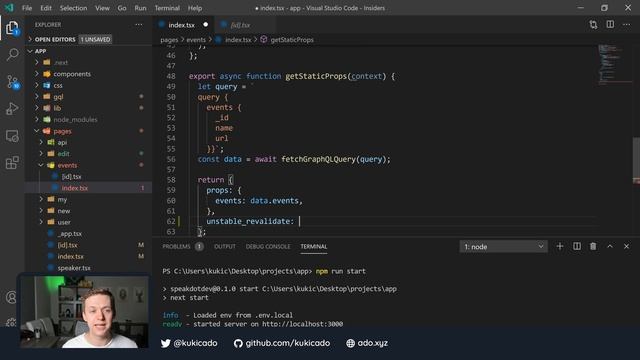Click the Twitter @kukicado handle

pyautogui.click(x=189, y=343)
